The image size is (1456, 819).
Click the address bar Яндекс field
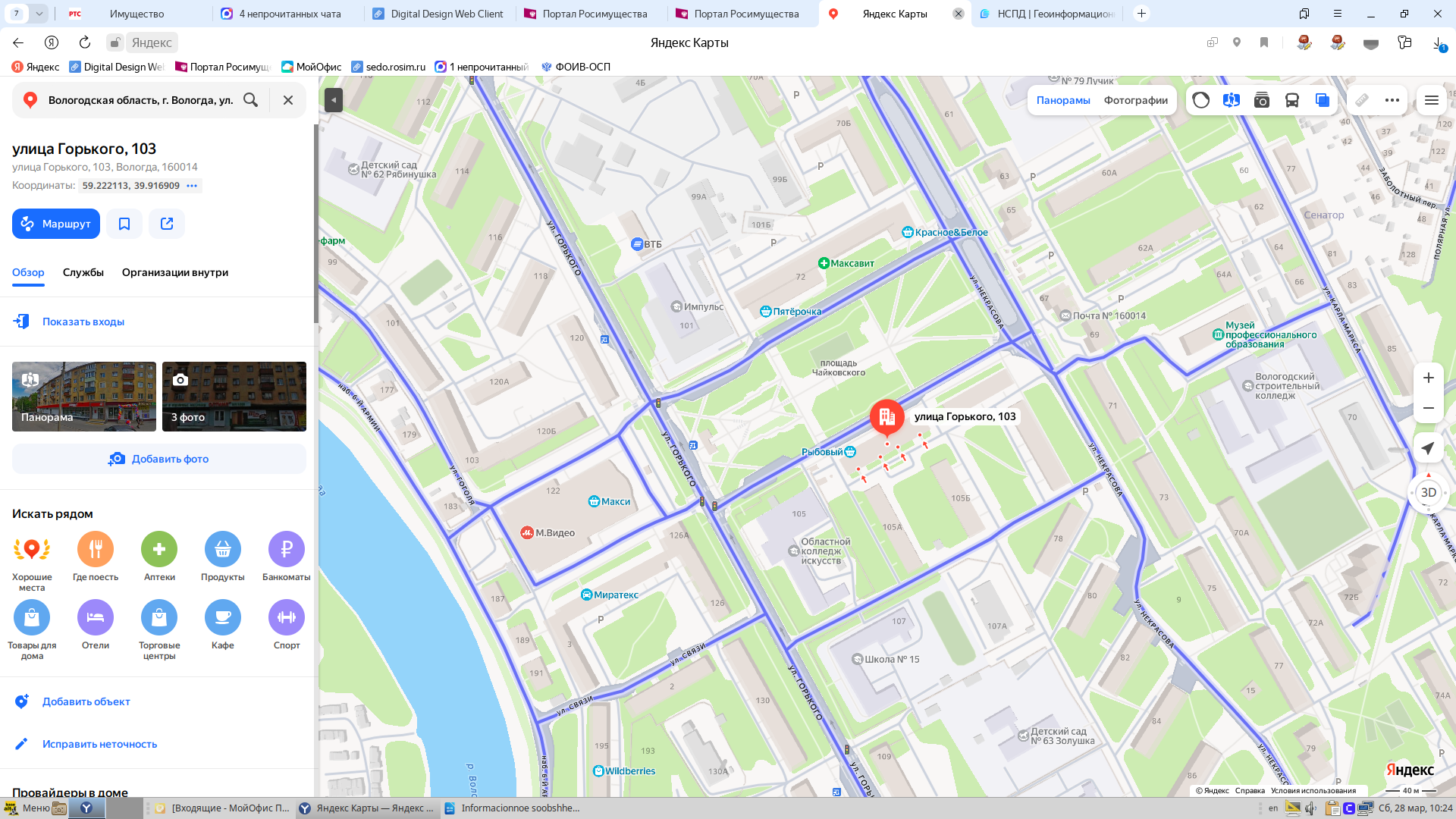pyautogui.click(x=152, y=42)
